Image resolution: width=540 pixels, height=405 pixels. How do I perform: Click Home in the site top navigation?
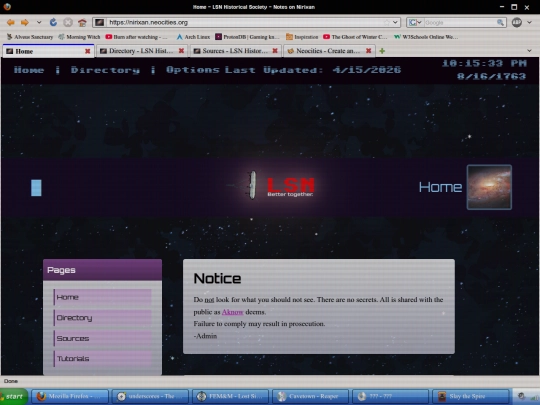pos(29,70)
